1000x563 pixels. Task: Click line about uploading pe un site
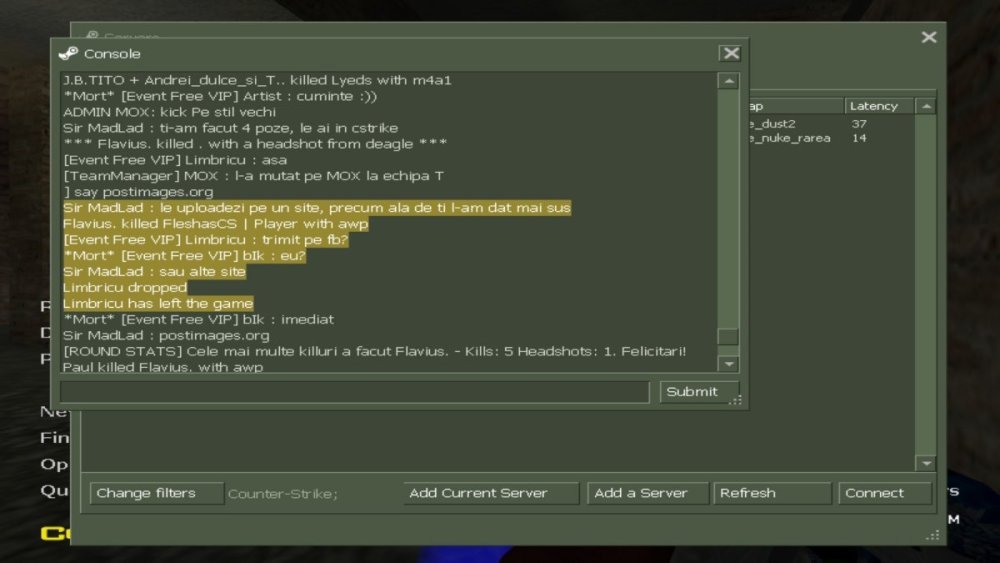(x=317, y=208)
